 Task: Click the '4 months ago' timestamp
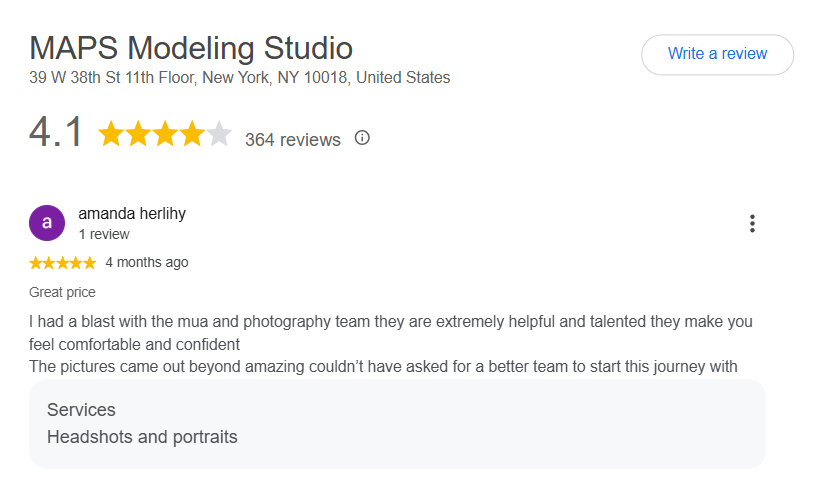(x=147, y=262)
